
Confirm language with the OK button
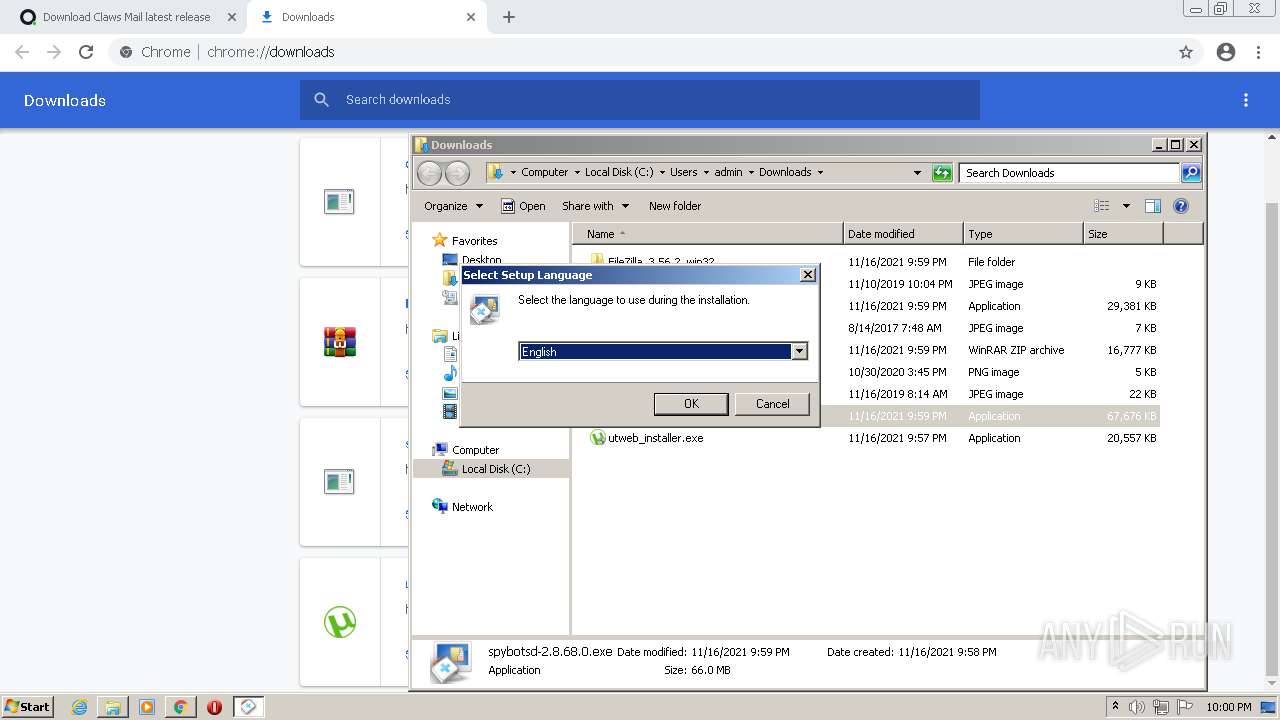691,404
